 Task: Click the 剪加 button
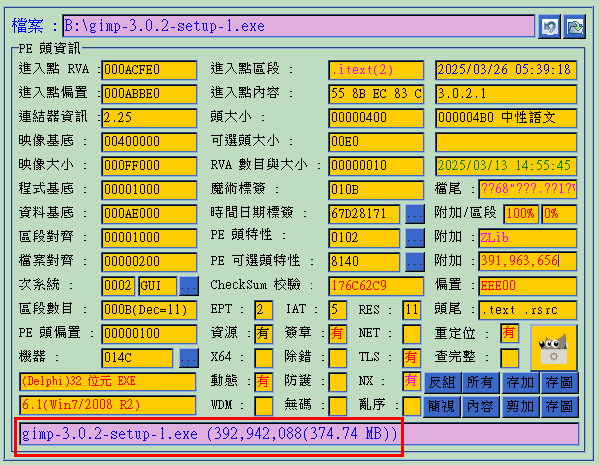(x=520, y=407)
